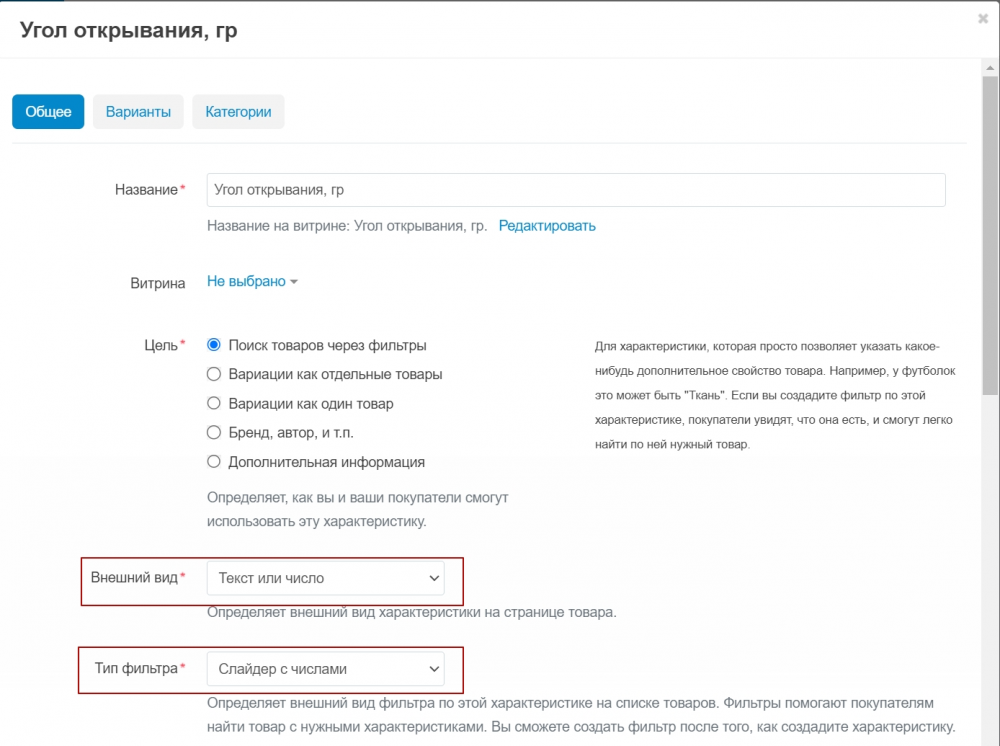Close the dialog with the X icon
This screenshot has height=746, width=1000.
[983, 18]
